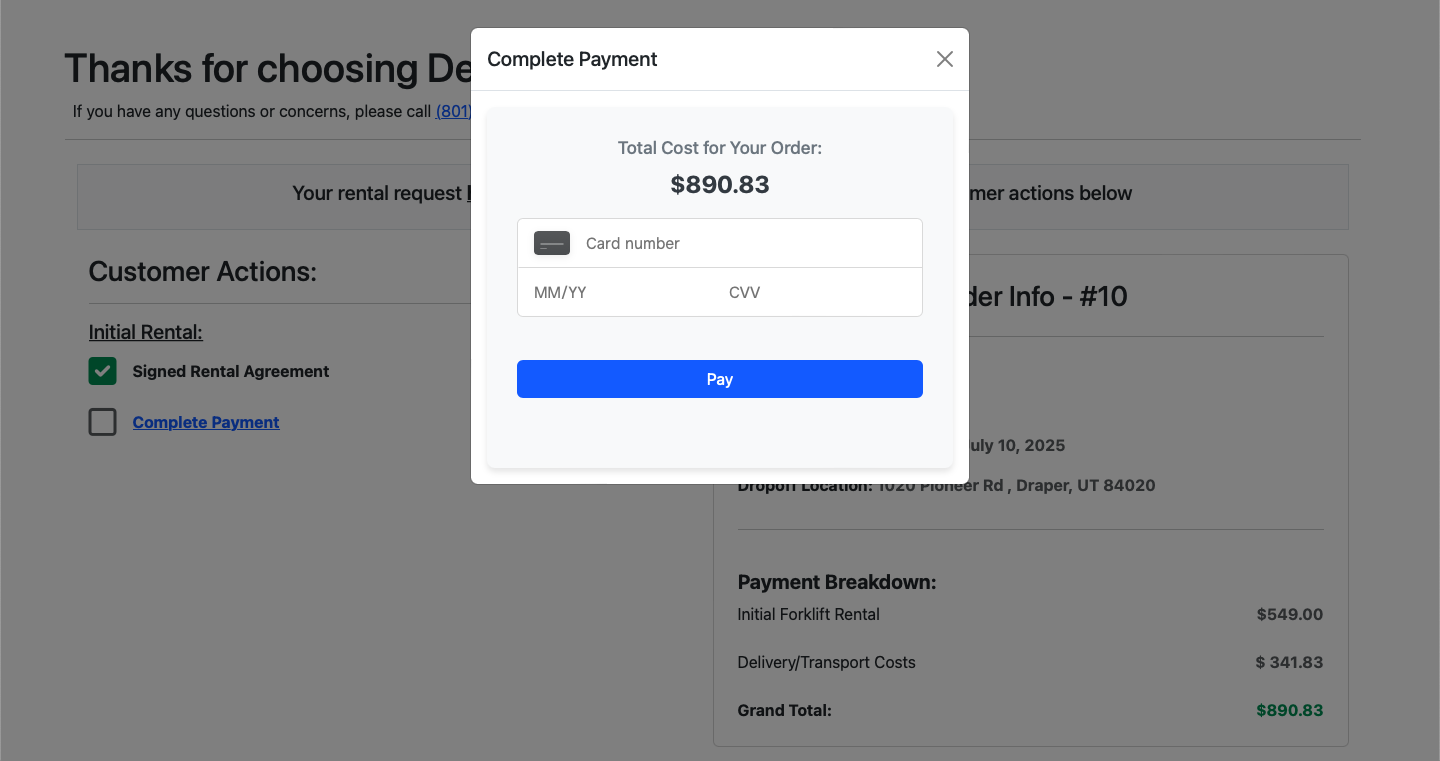Submit payment with the Pay button
Viewport: 1440px width, 761px height.
720,379
